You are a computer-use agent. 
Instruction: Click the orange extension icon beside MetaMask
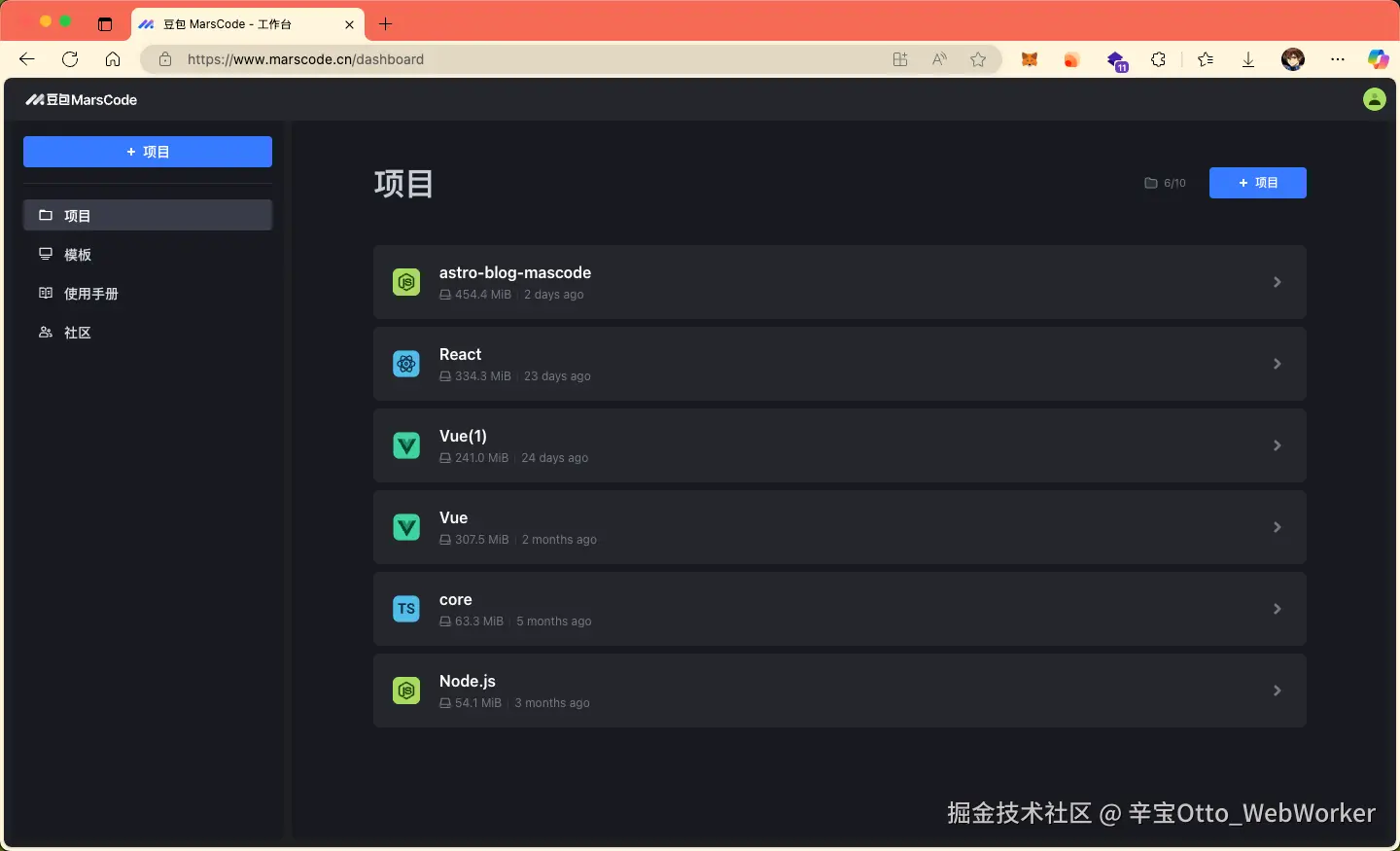[x=1071, y=59]
